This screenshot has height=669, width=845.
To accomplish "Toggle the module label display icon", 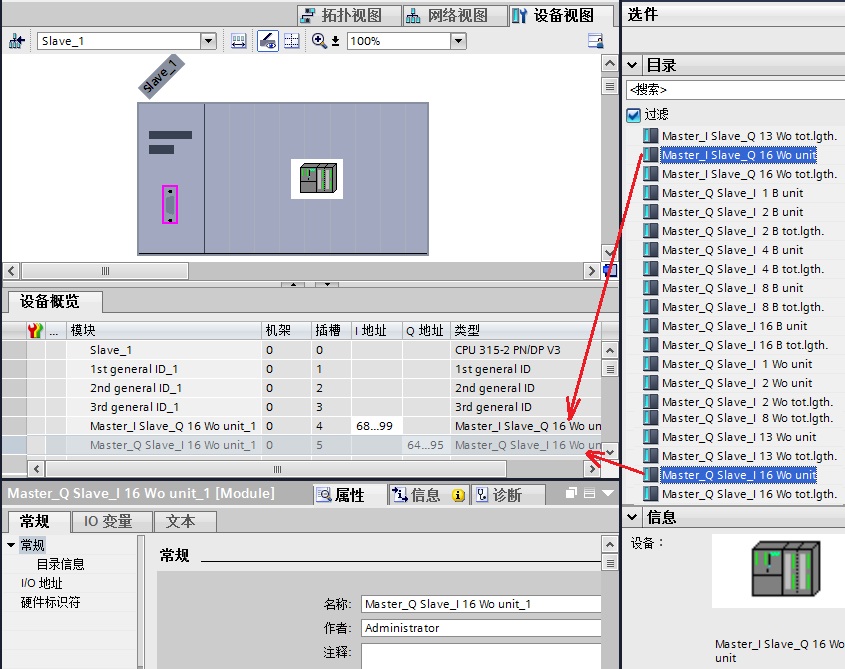I will tap(267, 41).
